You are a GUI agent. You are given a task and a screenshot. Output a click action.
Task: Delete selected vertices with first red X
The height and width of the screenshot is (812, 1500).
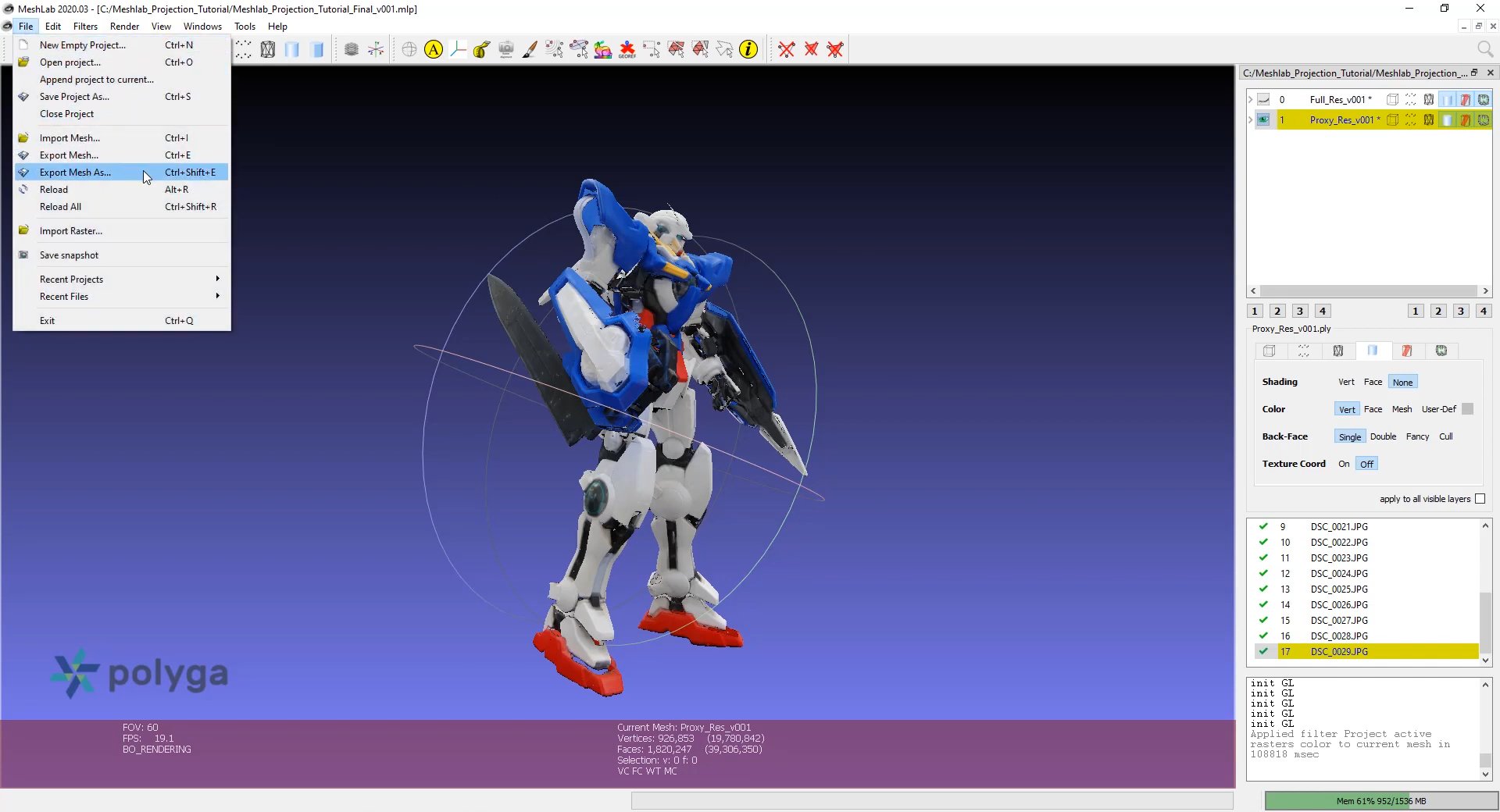pyautogui.click(x=787, y=50)
